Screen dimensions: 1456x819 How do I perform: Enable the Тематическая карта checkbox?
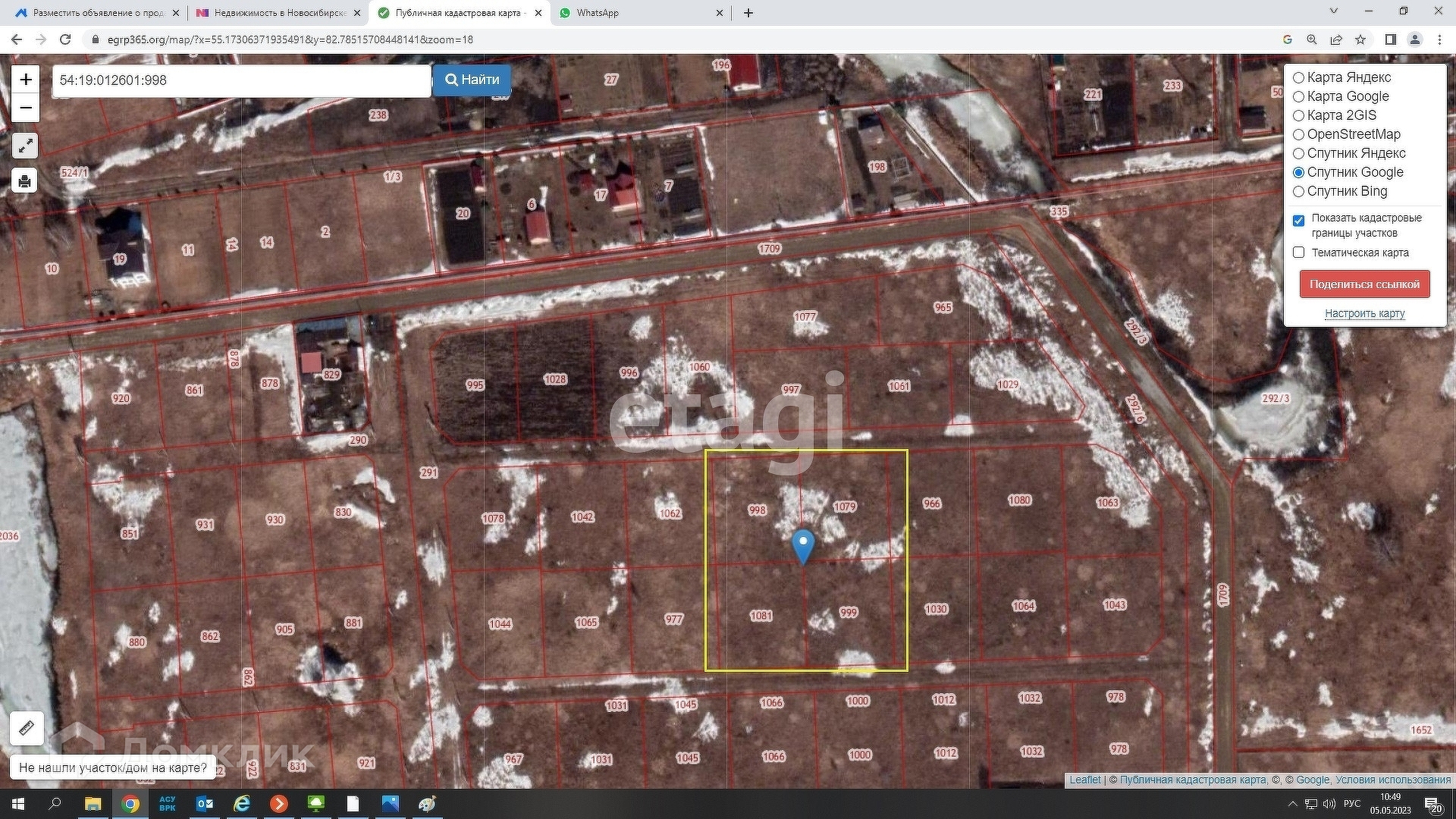point(1298,253)
